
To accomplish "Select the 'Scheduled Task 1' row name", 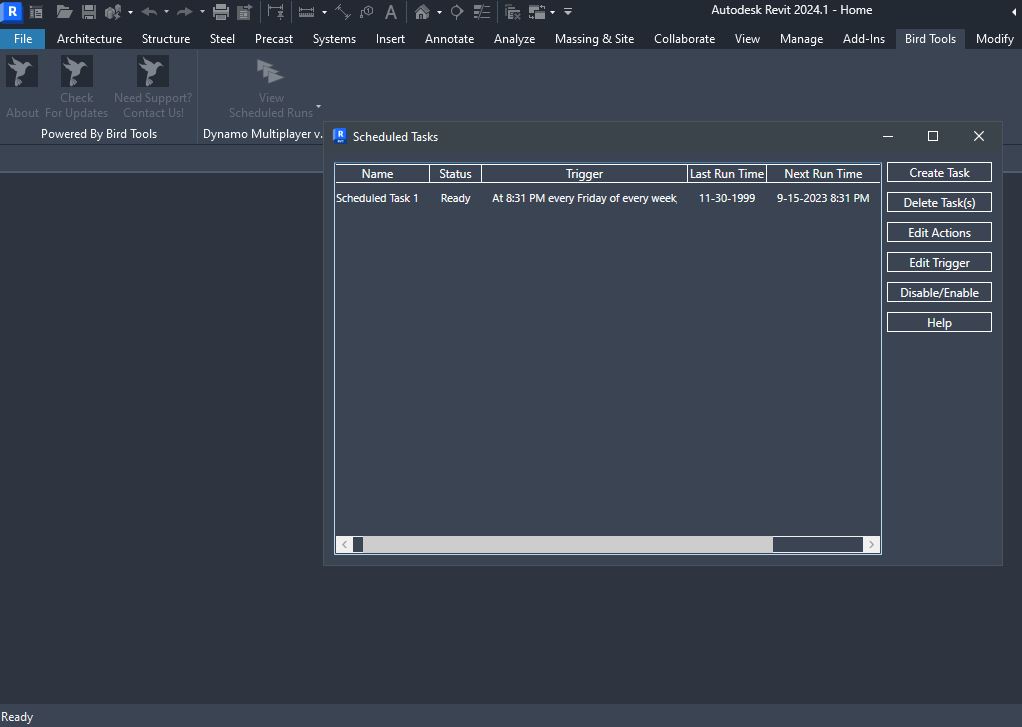I will (x=377, y=198).
